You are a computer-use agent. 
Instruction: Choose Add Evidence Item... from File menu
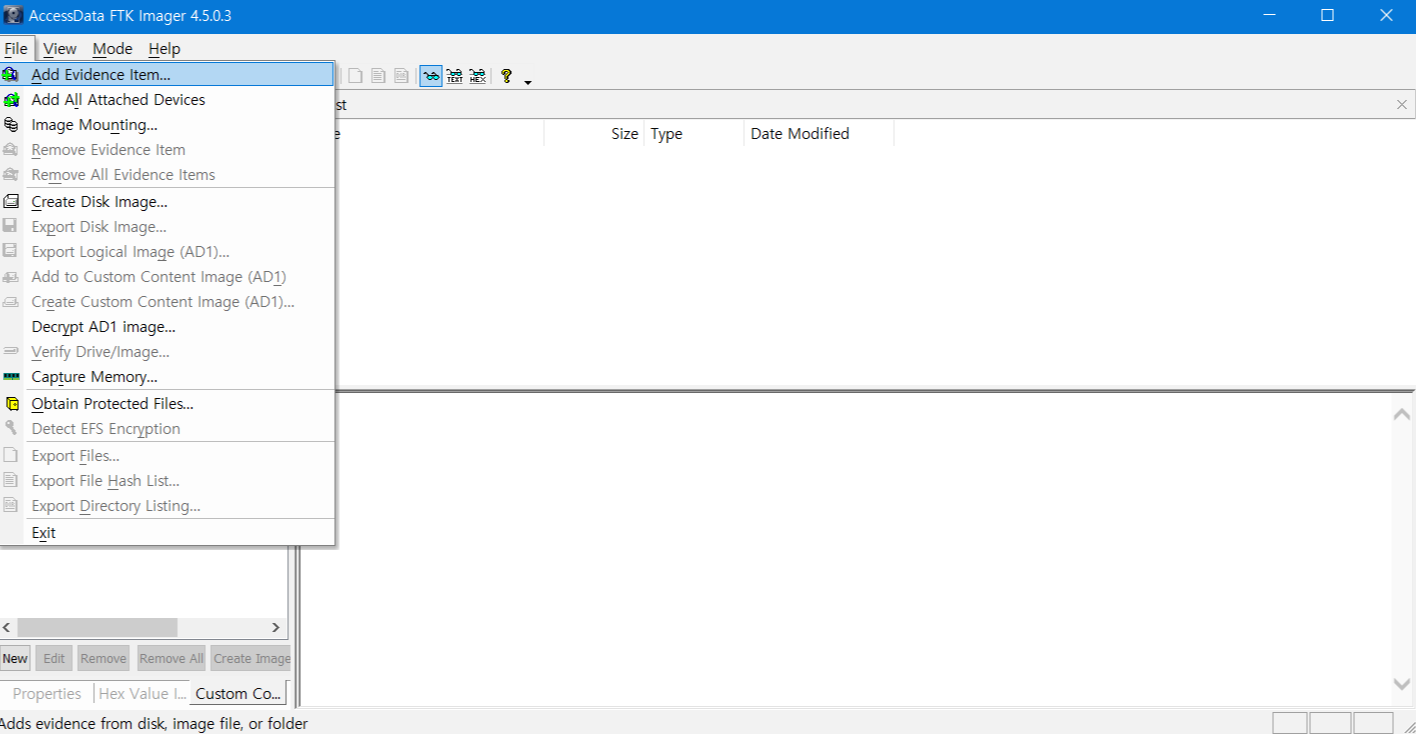(x=167, y=74)
